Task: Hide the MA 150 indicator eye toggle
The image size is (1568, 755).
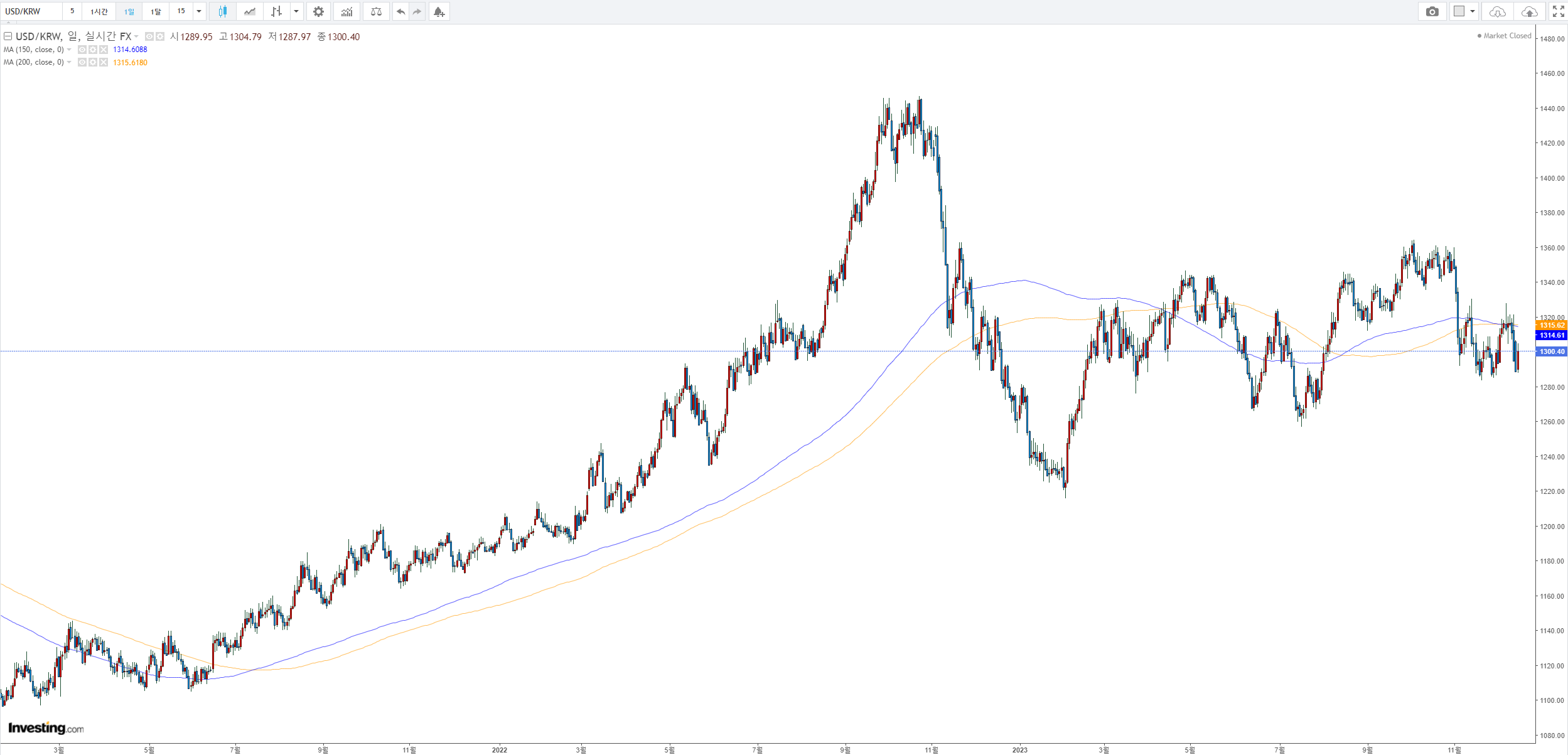Action: click(82, 50)
